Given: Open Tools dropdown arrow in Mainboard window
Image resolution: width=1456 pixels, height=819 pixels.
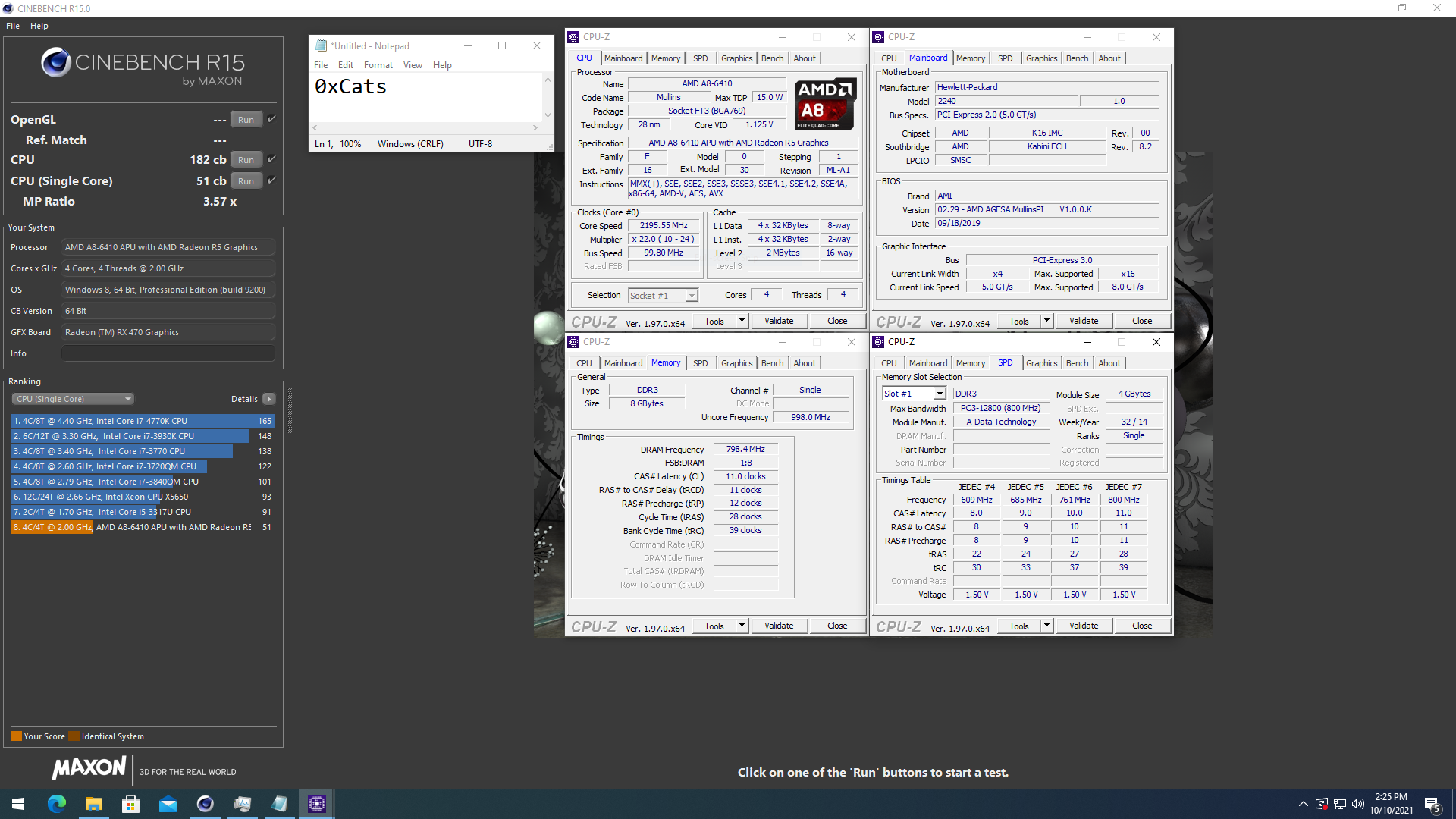Looking at the screenshot, I should click(1047, 321).
